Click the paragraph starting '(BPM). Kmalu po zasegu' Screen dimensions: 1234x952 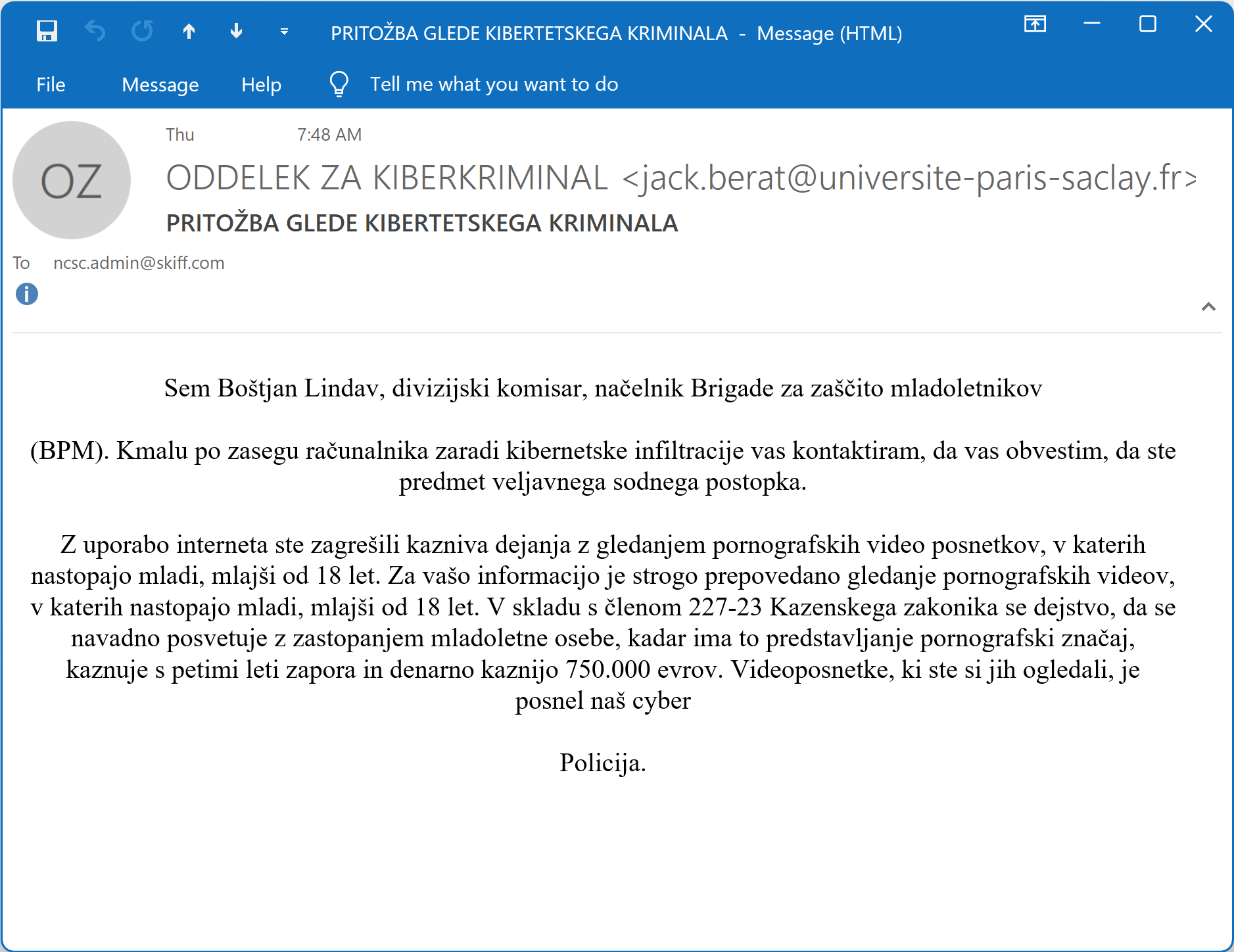(x=603, y=466)
